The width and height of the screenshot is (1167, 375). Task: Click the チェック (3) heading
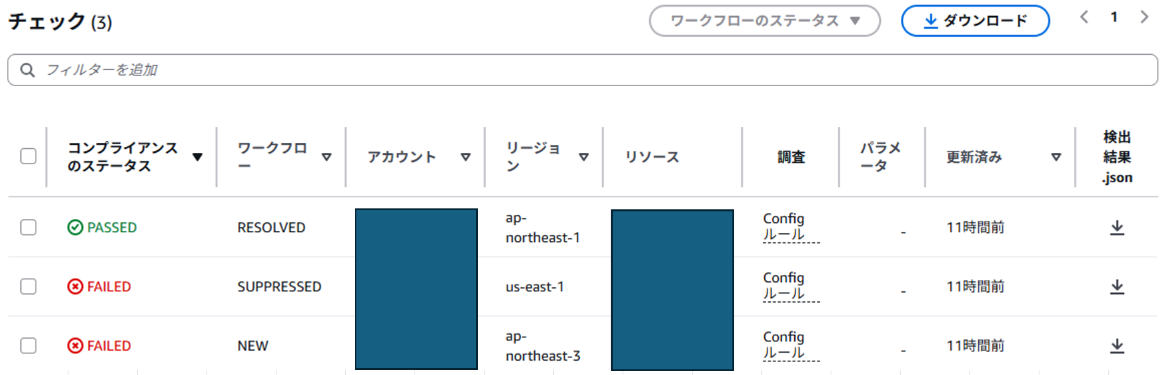60,22
